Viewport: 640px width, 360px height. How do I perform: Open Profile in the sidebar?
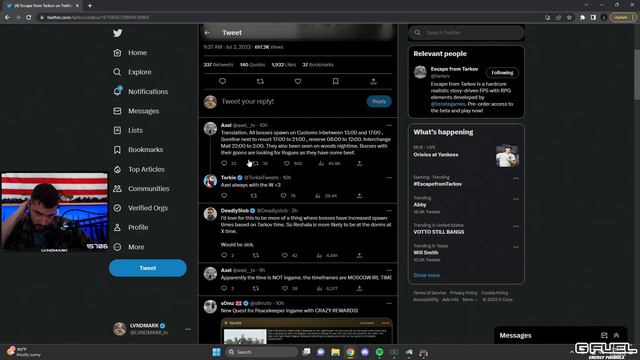click(131, 227)
